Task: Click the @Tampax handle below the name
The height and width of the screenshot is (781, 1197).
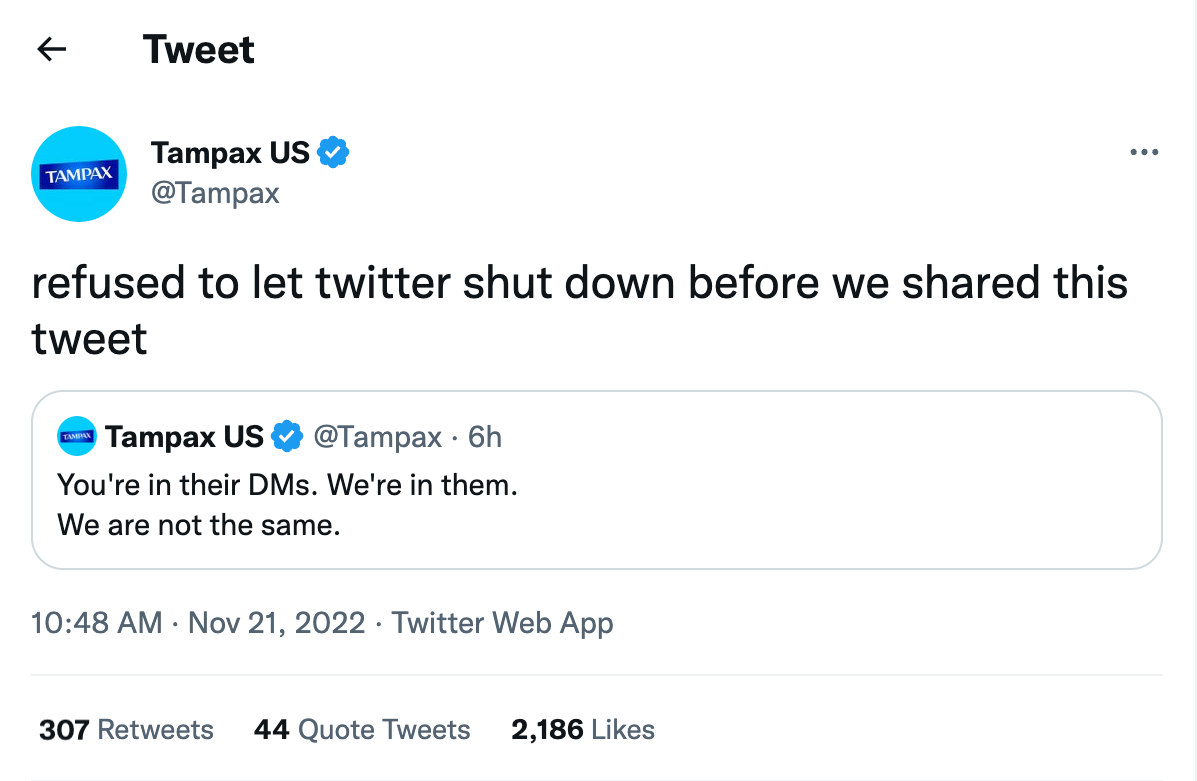Action: pyautogui.click(x=215, y=193)
